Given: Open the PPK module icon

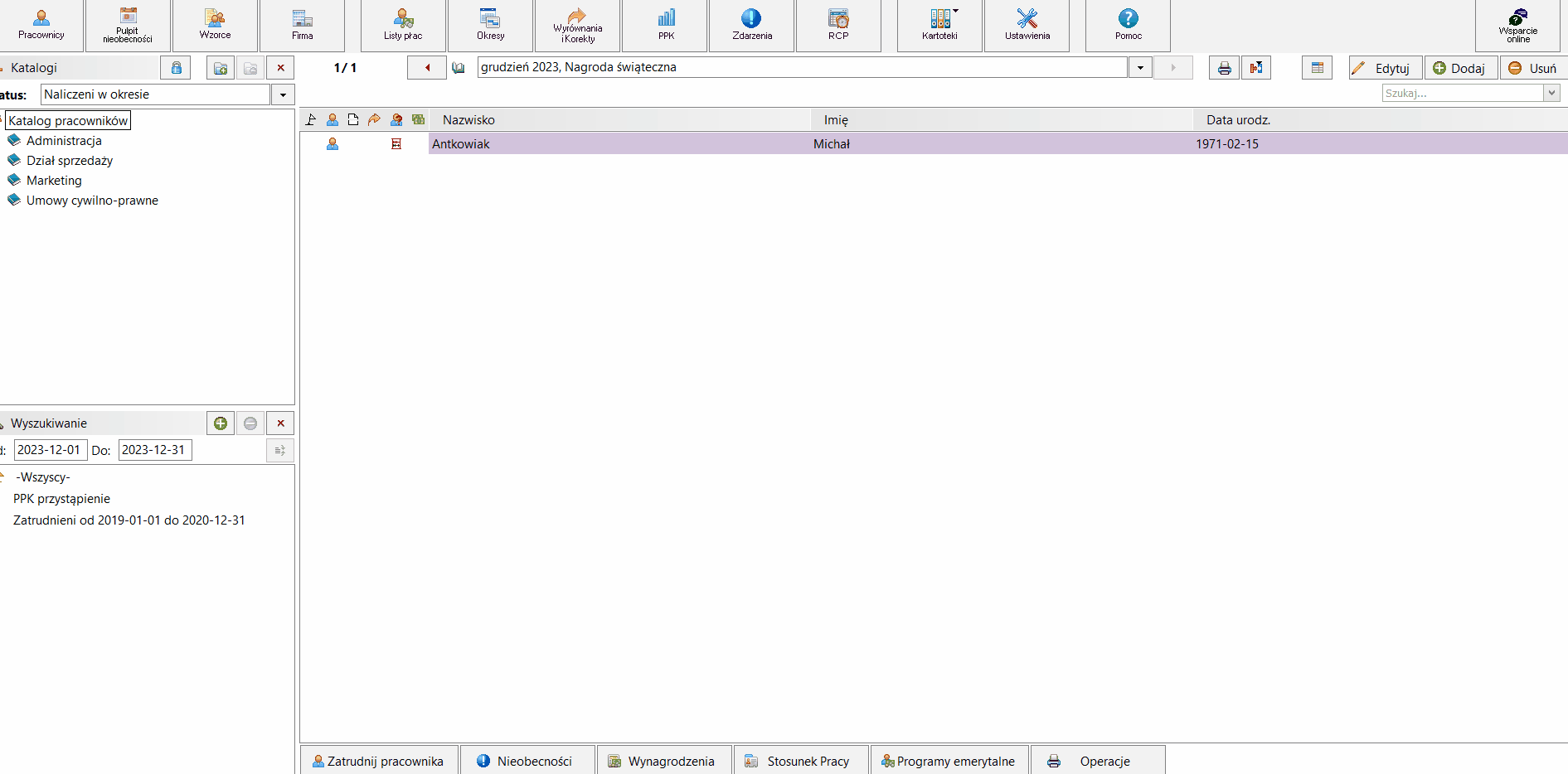Looking at the screenshot, I should [666, 25].
